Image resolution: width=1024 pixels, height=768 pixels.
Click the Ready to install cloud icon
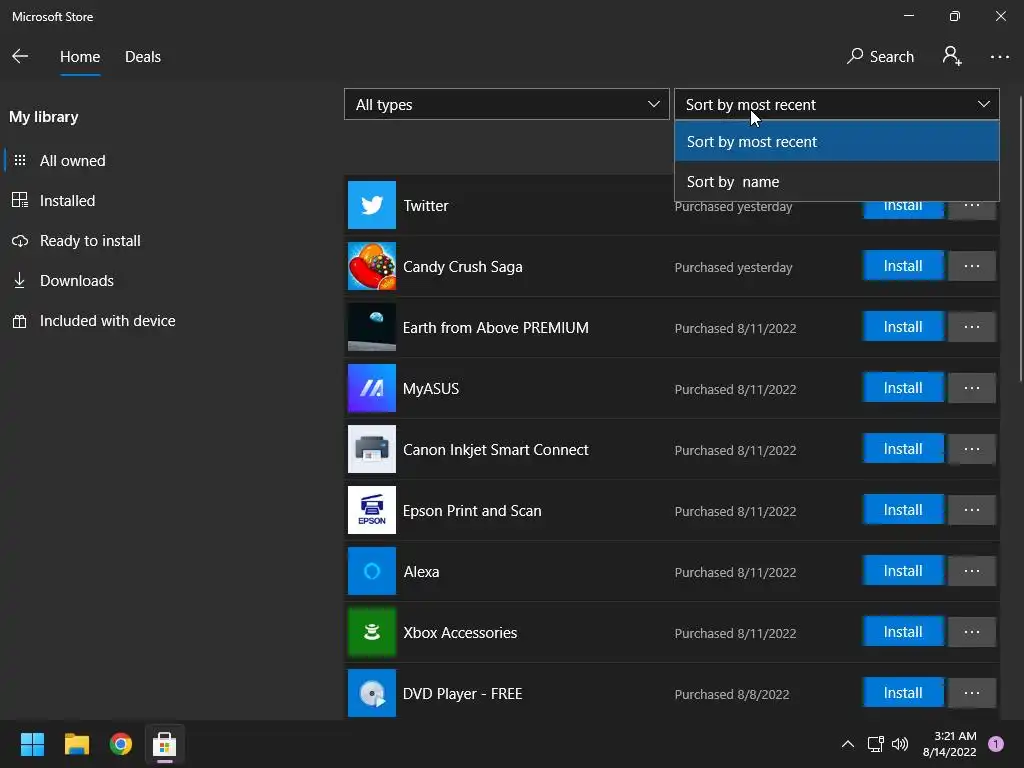20,240
